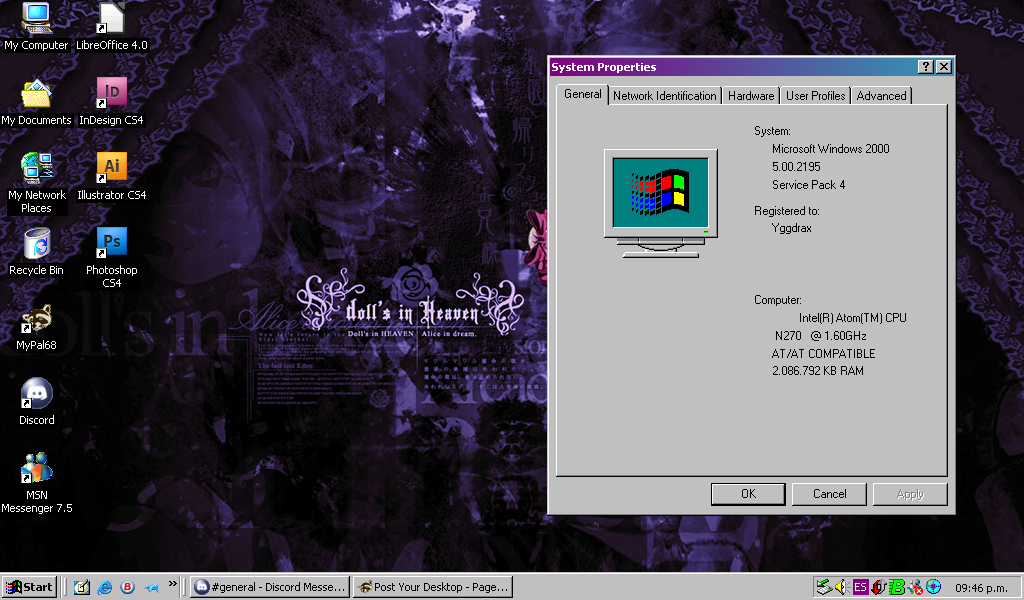Select the InDesign CS4 desktop icon
Viewport: 1024px width, 600px height.
(x=111, y=94)
